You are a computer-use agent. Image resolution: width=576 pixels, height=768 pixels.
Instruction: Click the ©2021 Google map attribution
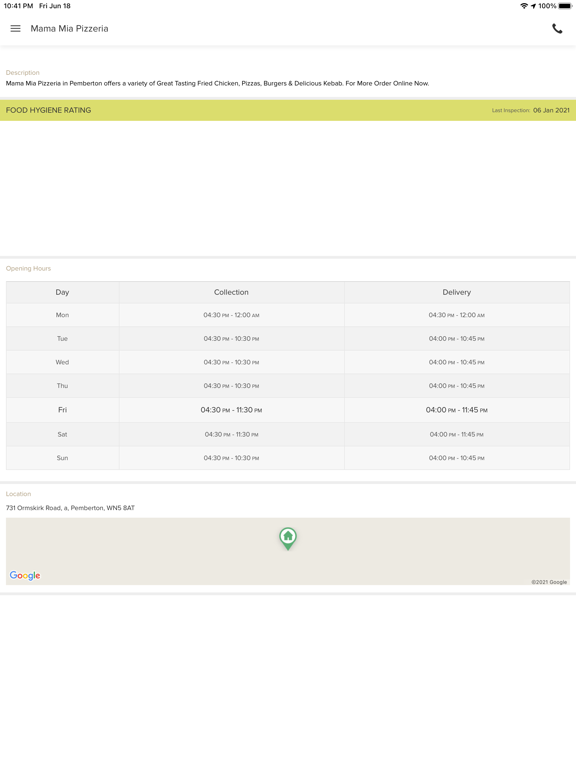549,582
